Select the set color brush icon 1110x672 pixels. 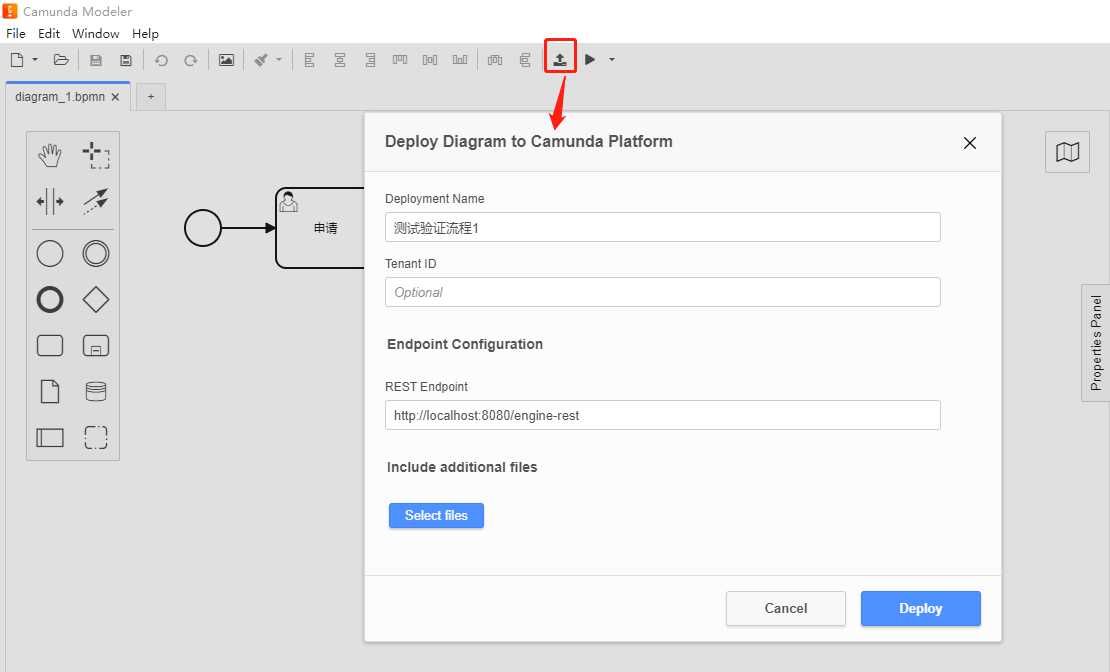pos(261,60)
